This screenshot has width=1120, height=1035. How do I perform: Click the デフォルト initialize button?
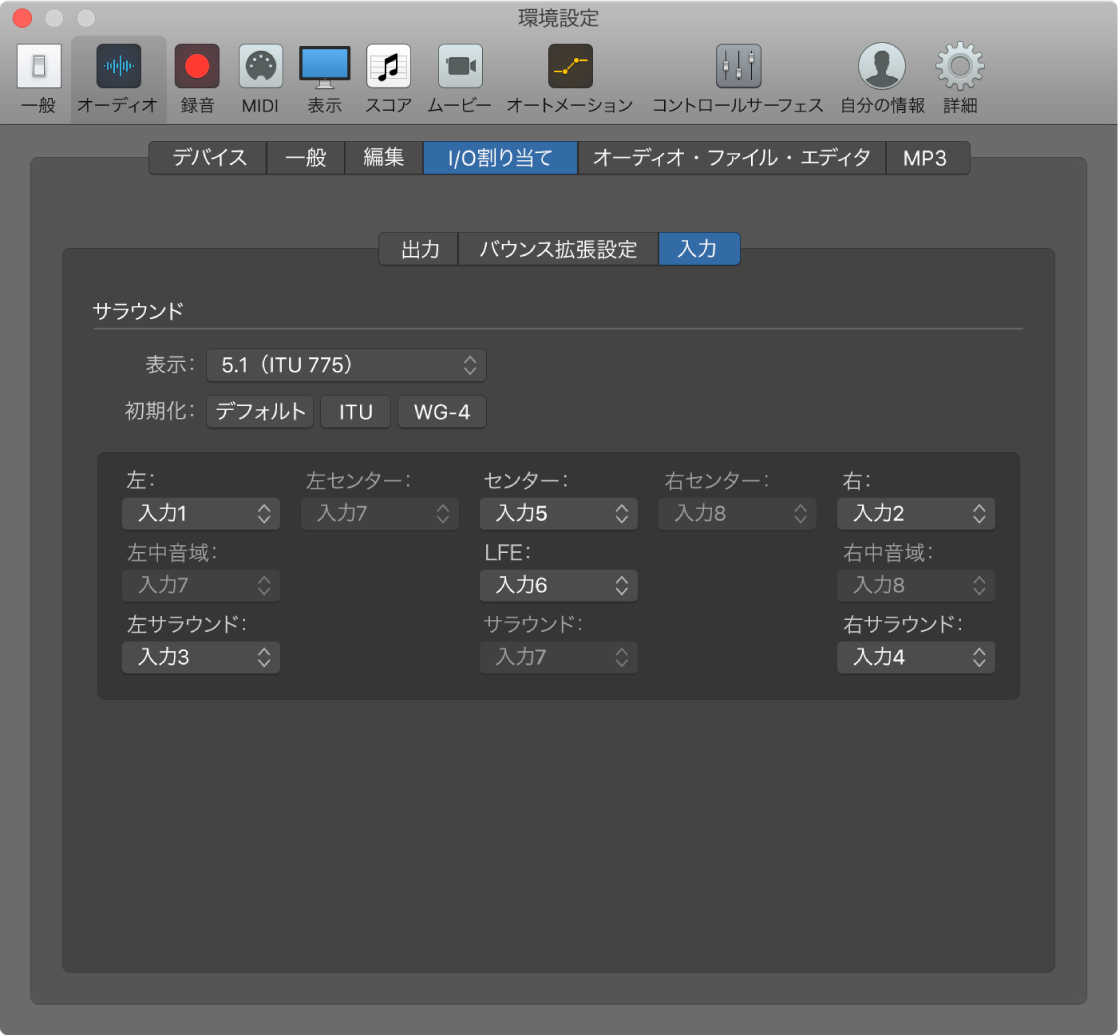260,412
